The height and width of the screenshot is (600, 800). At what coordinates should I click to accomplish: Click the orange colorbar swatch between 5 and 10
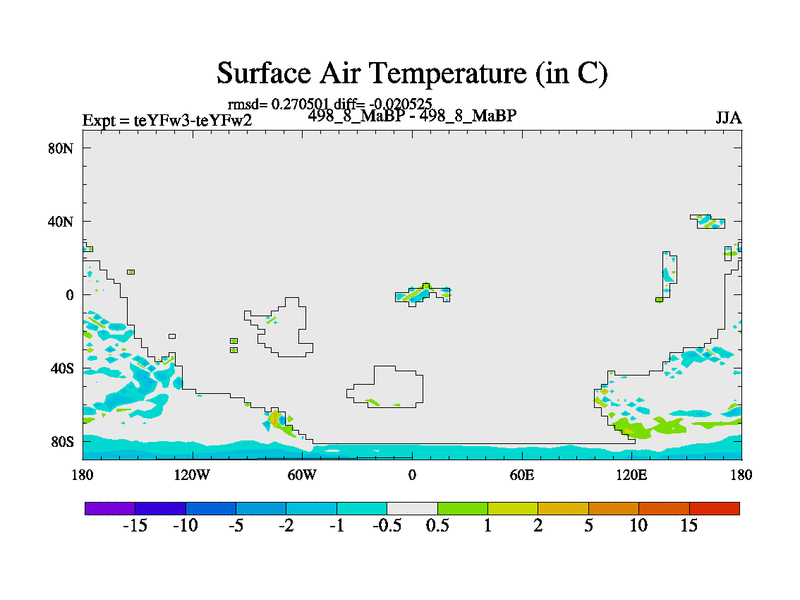click(613, 508)
